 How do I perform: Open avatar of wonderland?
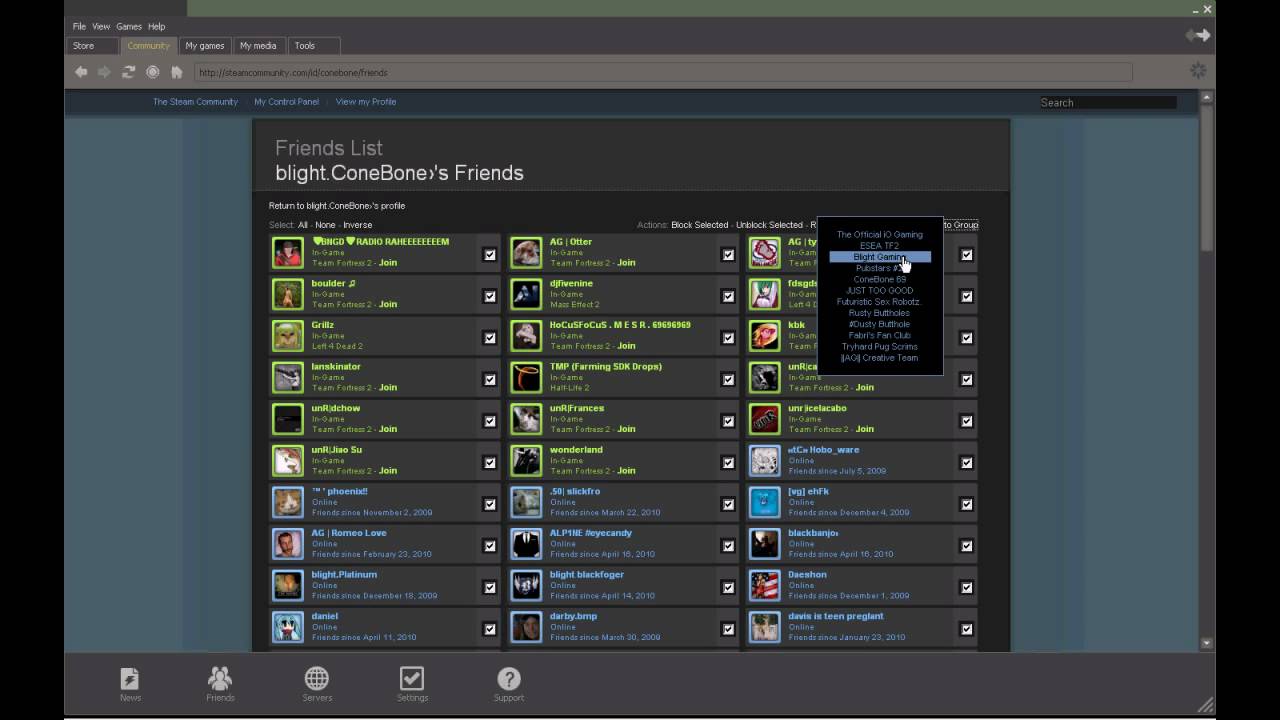pos(526,461)
